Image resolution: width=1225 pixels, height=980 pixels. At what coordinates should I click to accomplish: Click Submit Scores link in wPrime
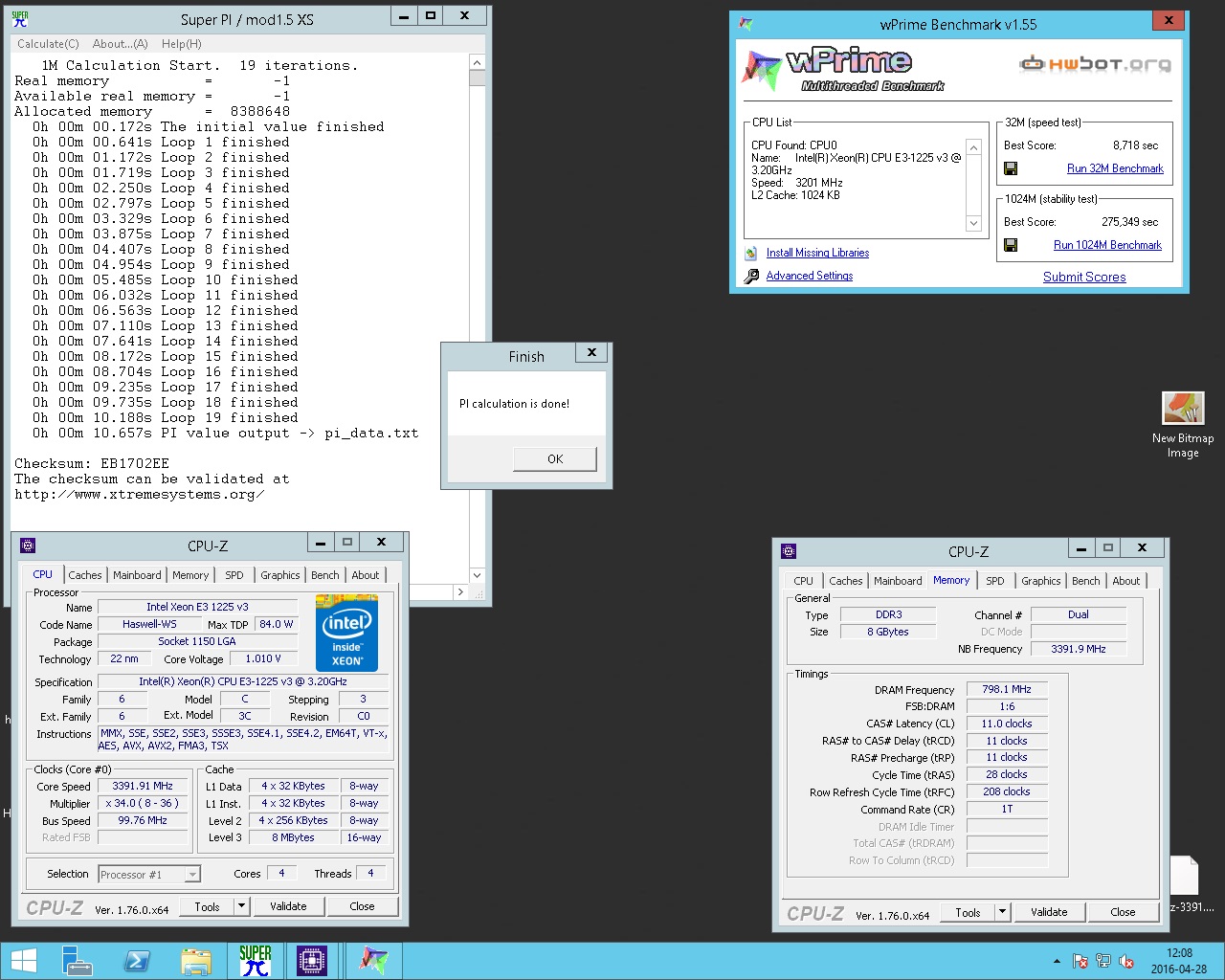tap(1084, 277)
